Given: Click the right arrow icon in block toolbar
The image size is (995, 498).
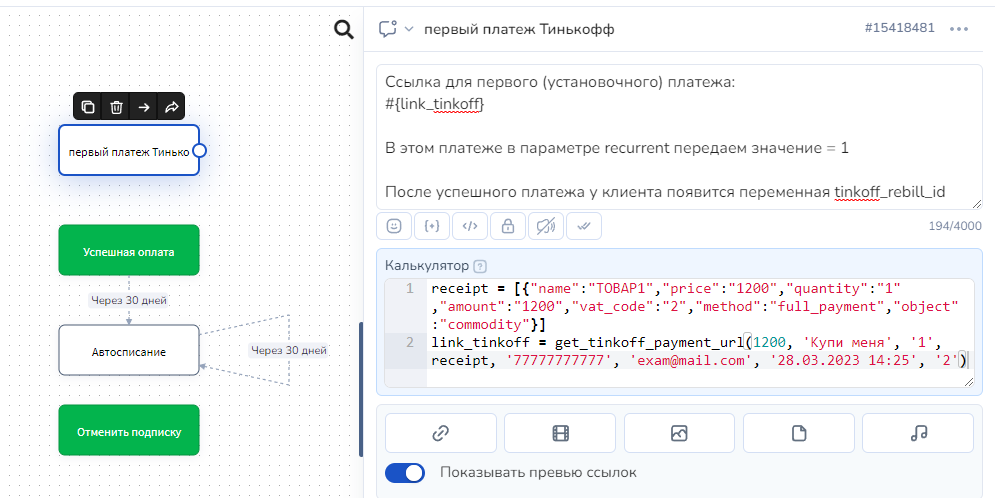Looking at the screenshot, I should click(x=144, y=107).
